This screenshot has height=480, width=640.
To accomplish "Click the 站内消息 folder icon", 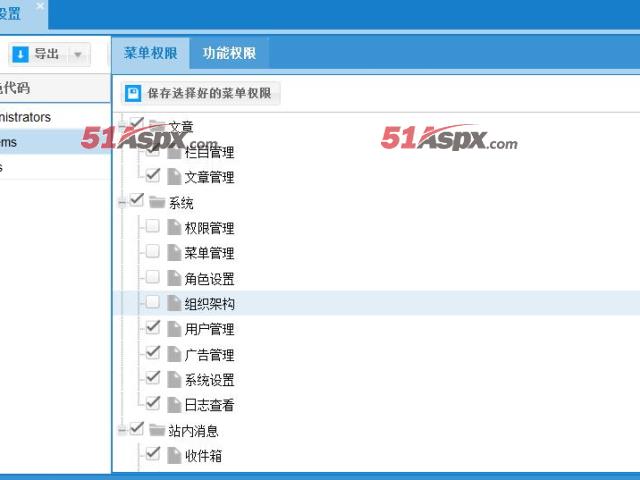I will [157, 430].
